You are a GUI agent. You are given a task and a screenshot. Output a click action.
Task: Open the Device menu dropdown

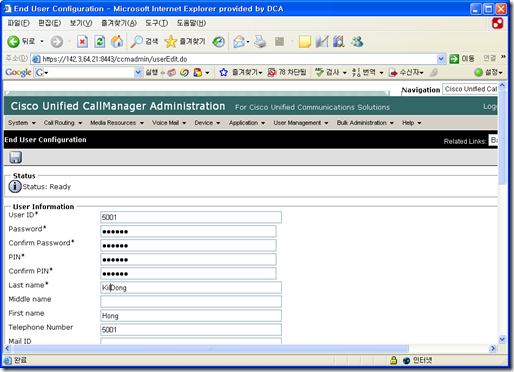tap(207, 123)
